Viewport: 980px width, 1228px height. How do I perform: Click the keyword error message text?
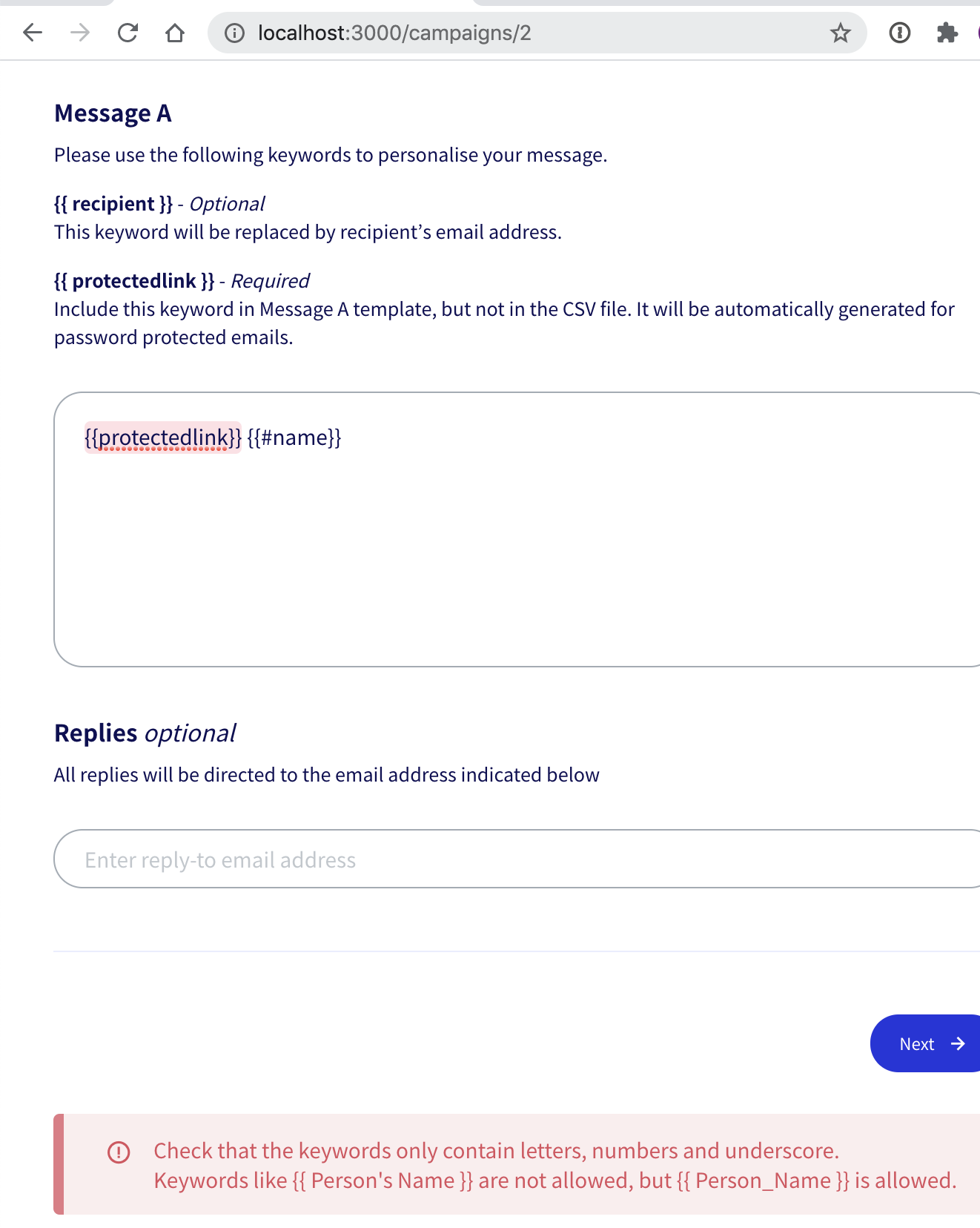click(x=495, y=1150)
